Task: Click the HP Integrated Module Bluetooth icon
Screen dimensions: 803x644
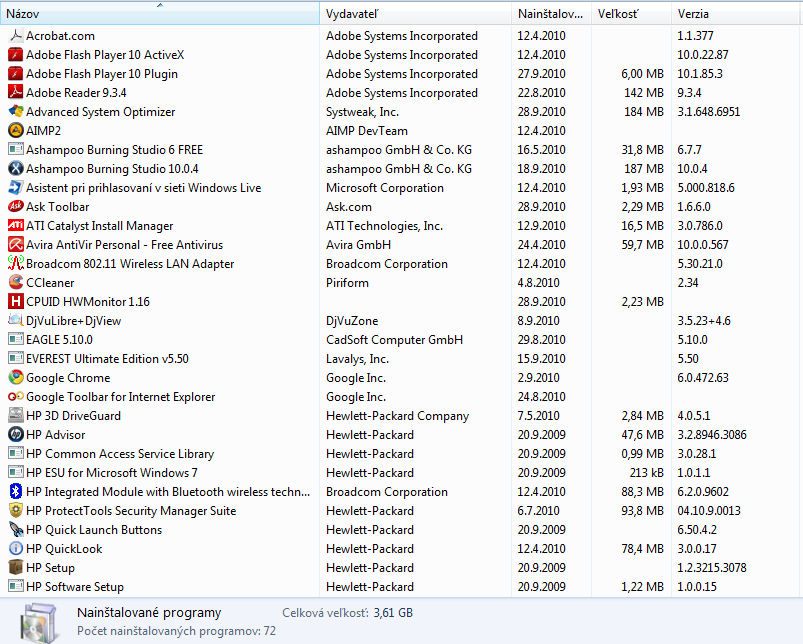Action: click(16, 492)
